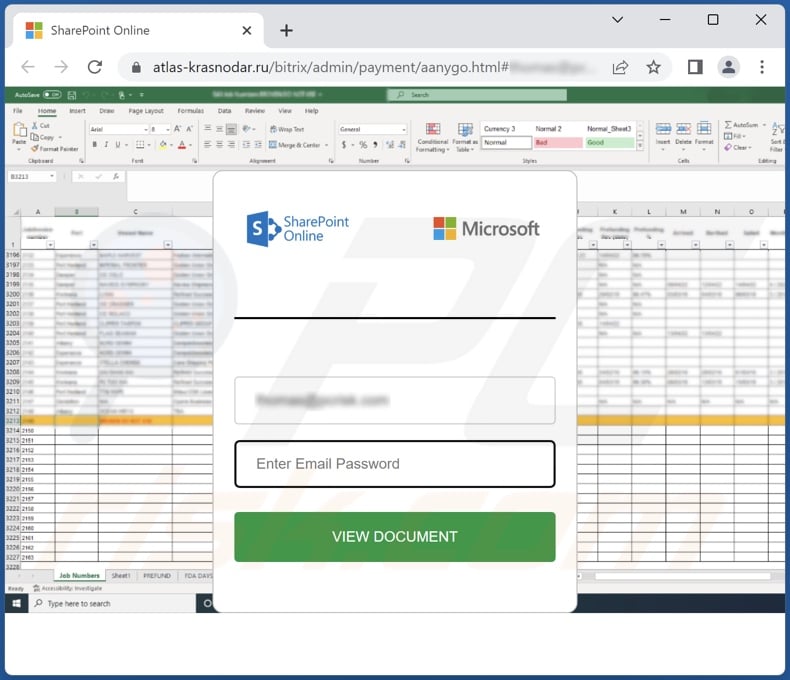Bookmark this page with the star icon
This screenshot has width=790, height=680.
pyautogui.click(x=653, y=66)
